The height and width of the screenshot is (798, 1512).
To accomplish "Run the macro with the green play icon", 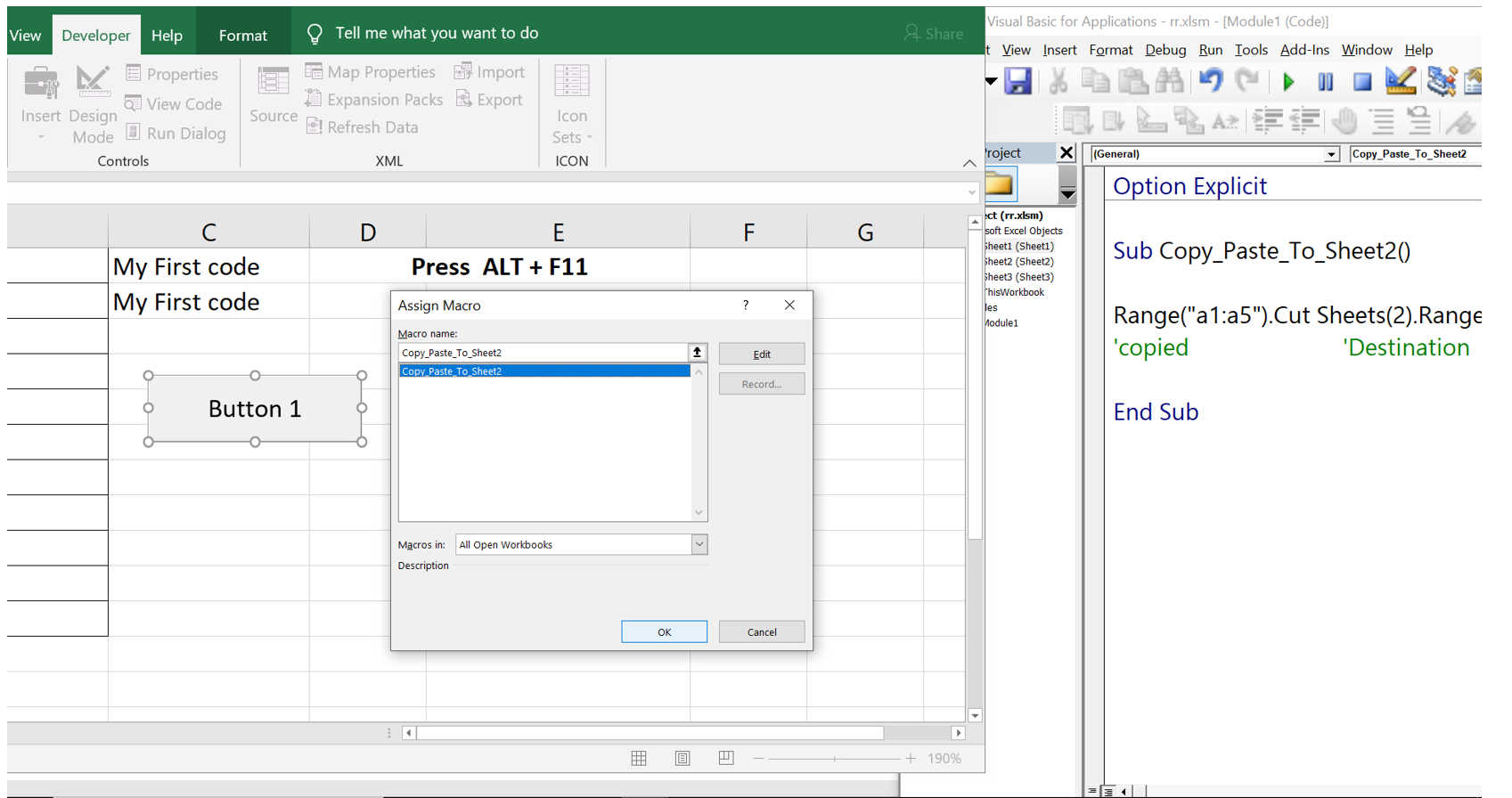I will [x=1288, y=82].
